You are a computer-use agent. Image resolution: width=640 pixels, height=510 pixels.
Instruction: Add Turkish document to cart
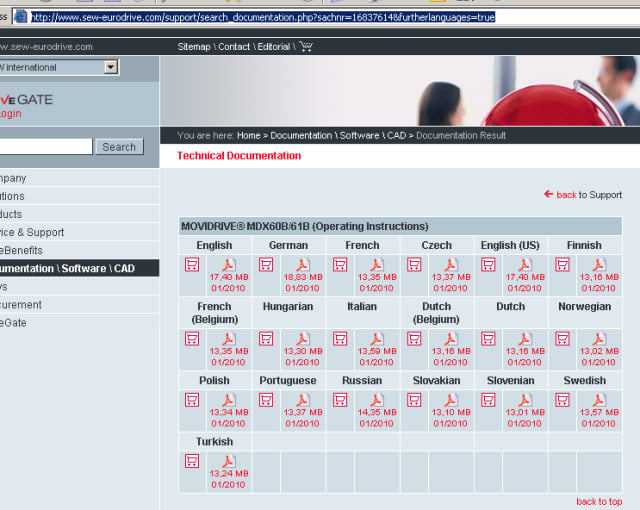coord(192,461)
